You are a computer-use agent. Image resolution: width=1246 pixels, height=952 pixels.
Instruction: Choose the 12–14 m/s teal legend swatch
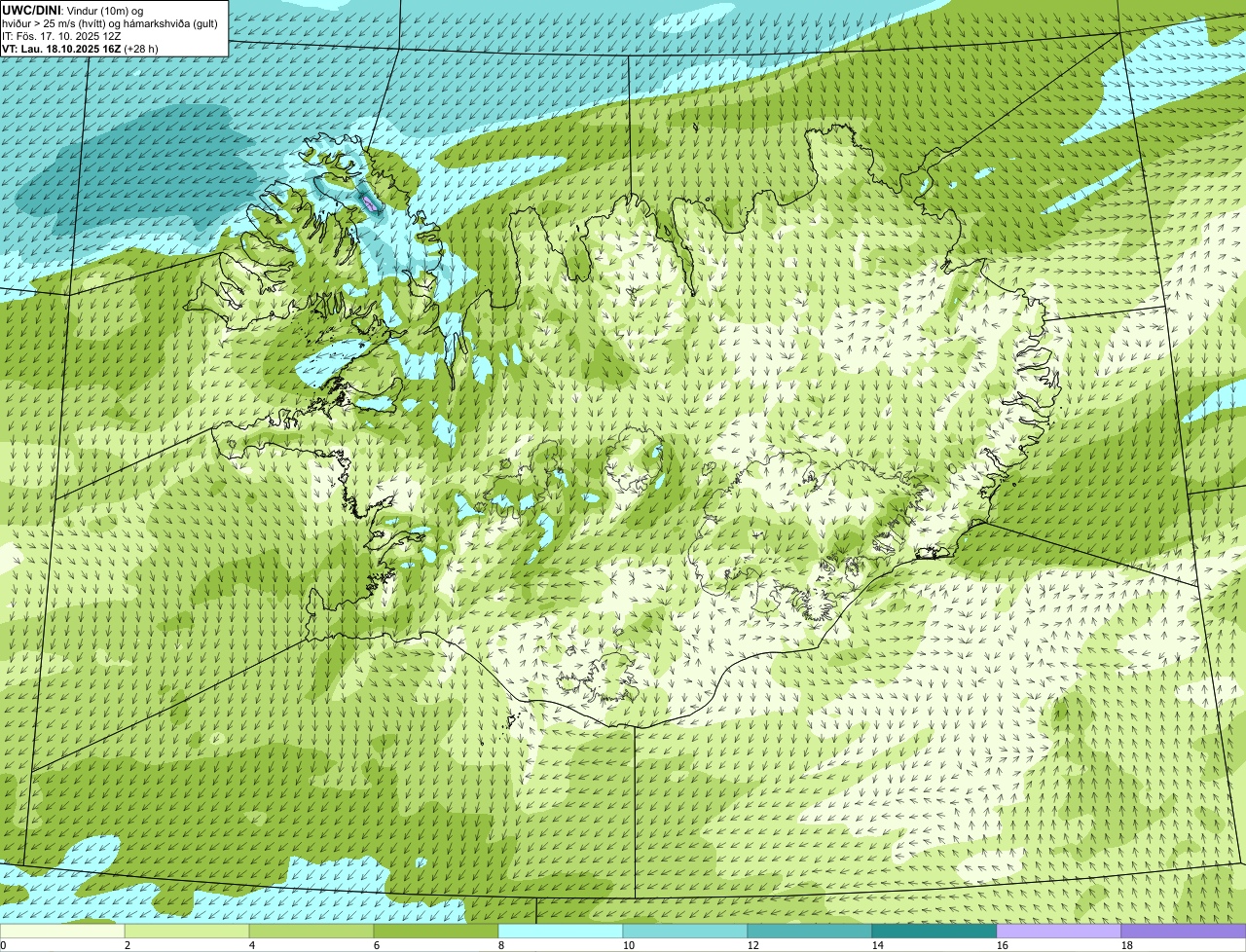click(x=810, y=932)
